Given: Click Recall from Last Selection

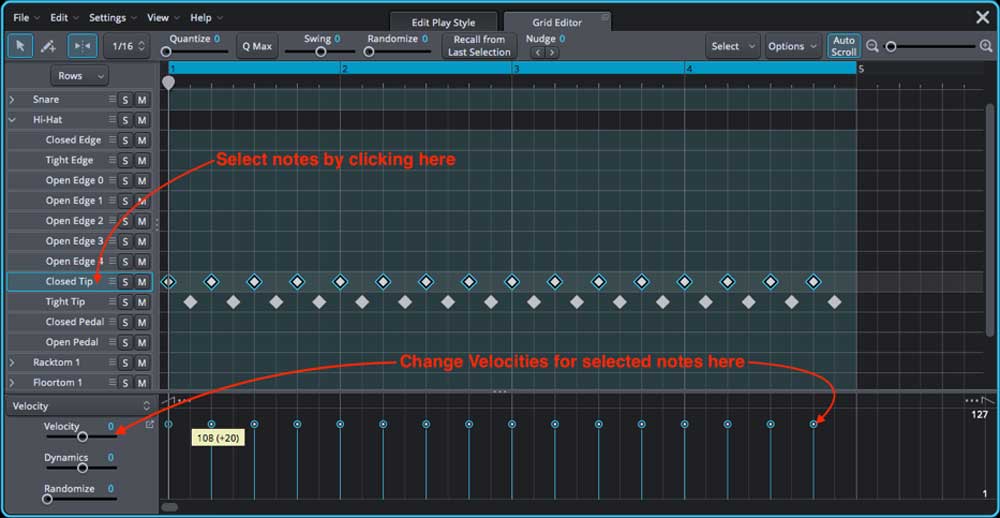Looking at the screenshot, I should (x=479, y=46).
